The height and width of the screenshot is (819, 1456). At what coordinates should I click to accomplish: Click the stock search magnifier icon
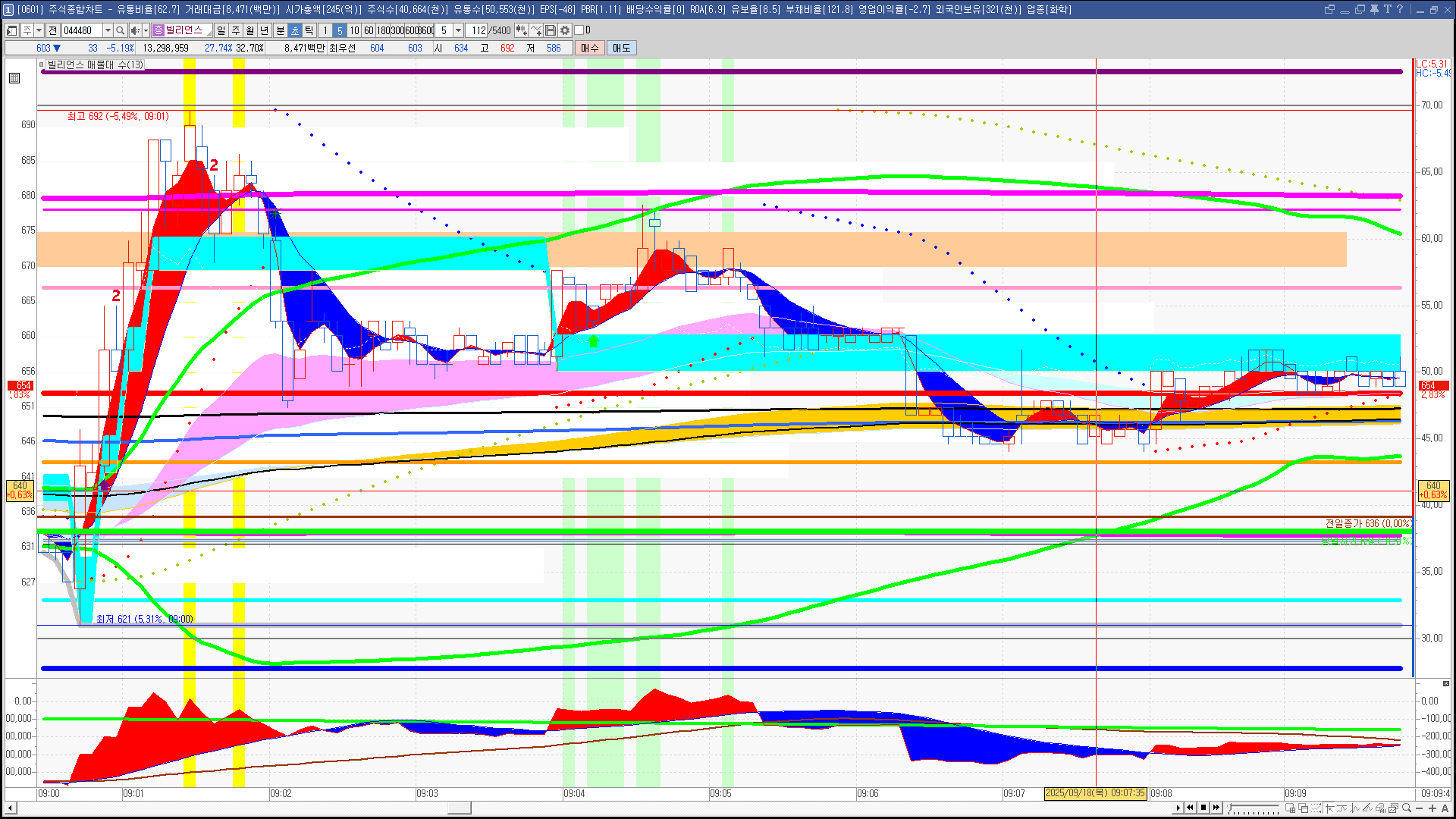coord(121,30)
